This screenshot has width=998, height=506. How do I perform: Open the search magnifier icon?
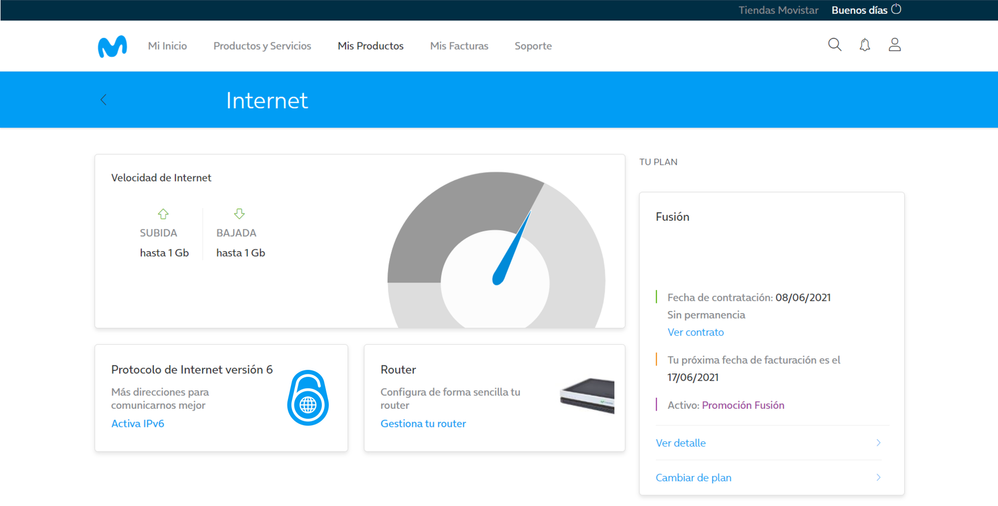coord(835,45)
